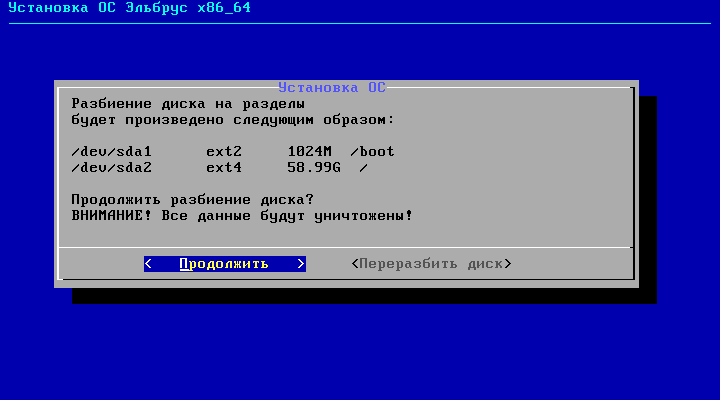Image resolution: width=720 pixels, height=400 pixels.
Task: Click the question Продолжить разбиение диска?
Action: (x=192, y=200)
